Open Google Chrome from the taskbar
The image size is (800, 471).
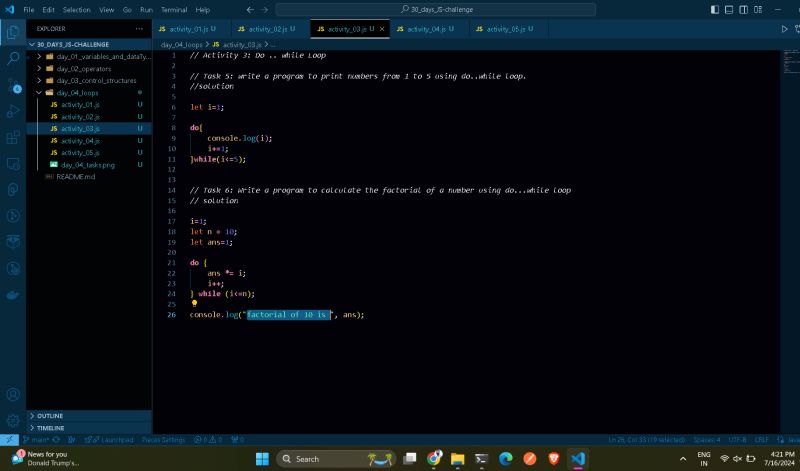[x=434, y=459]
